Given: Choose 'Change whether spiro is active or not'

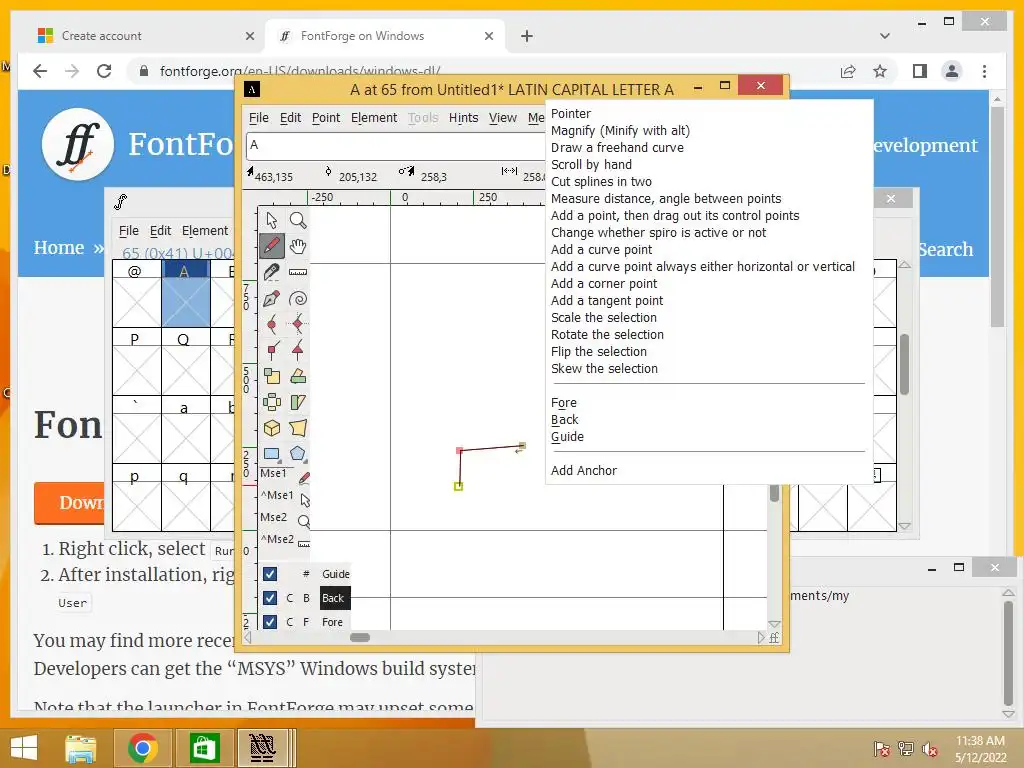Looking at the screenshot, I should pos(658,232).
